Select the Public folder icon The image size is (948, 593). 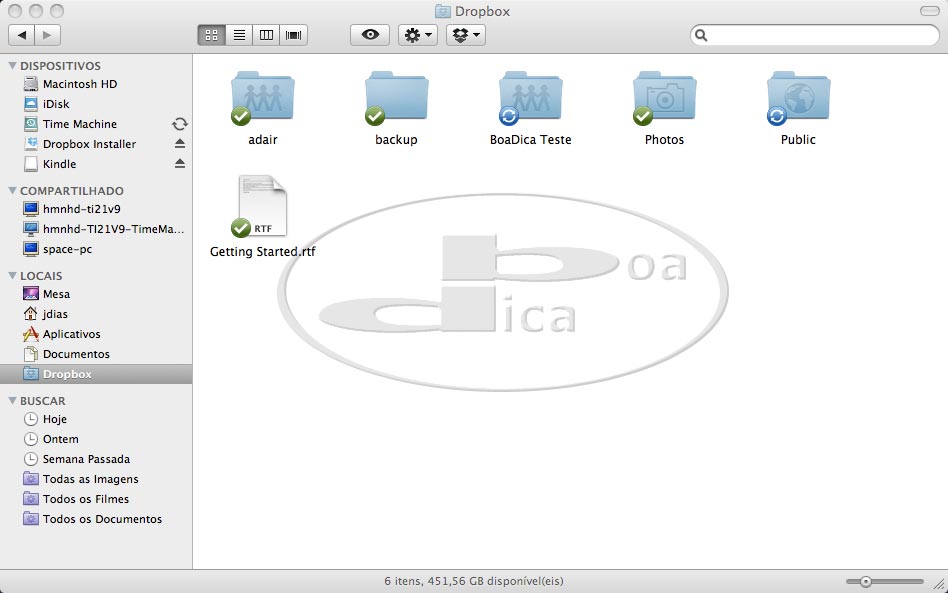coord(798,97)
